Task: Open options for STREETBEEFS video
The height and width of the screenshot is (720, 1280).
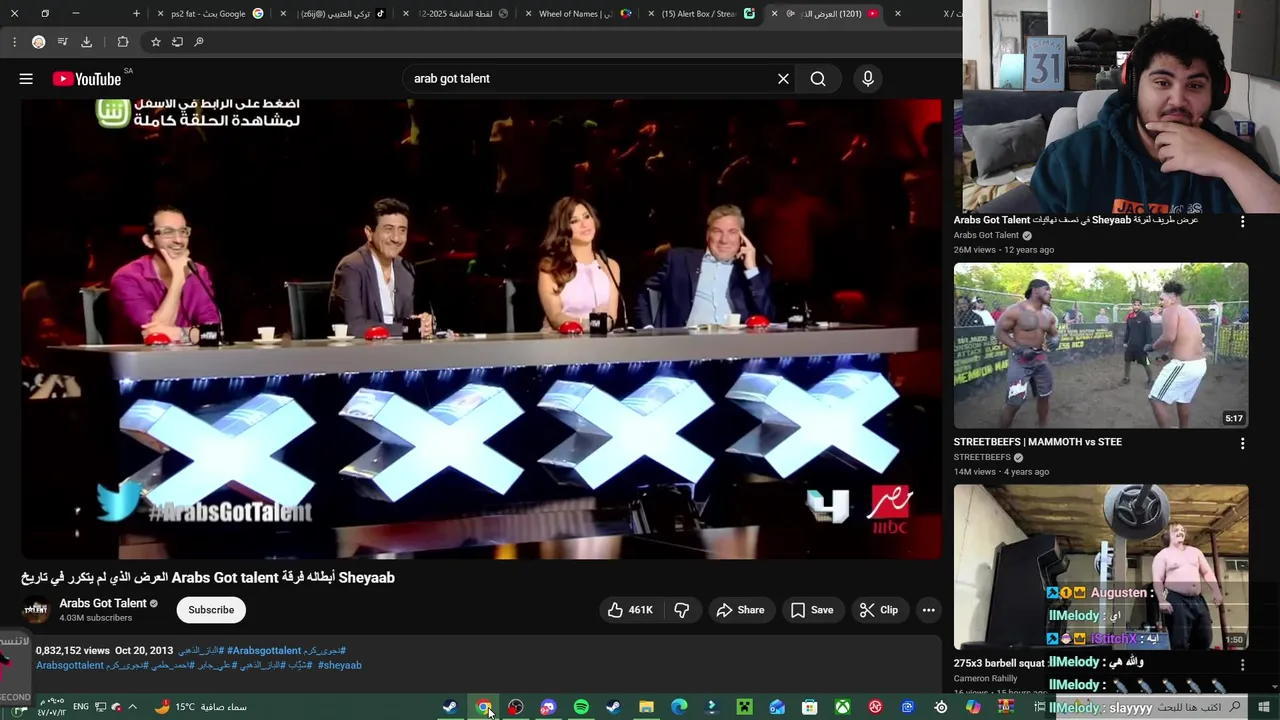Action: [x=1242, y=443]
